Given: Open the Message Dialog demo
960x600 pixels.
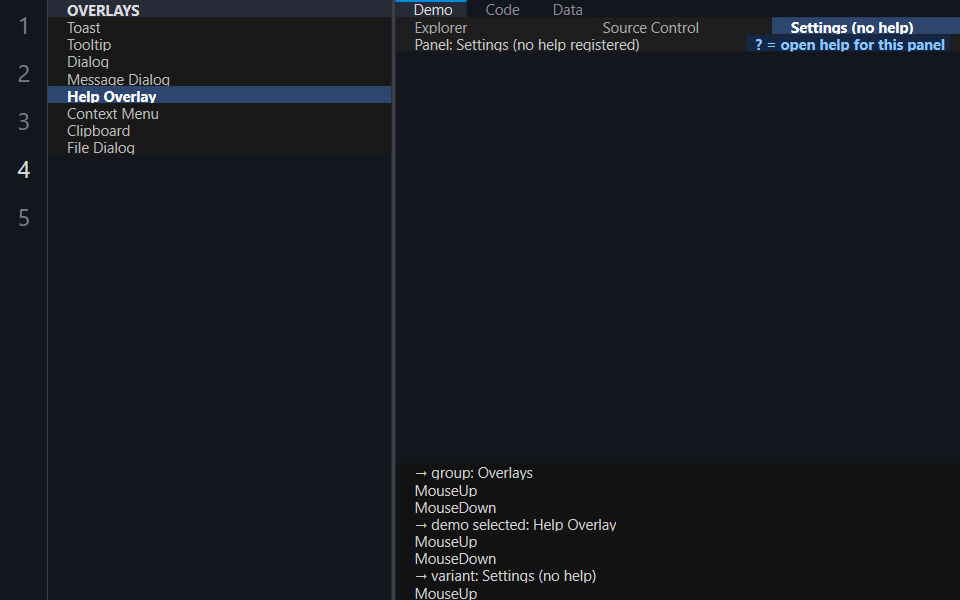Looking at the screenshot, I should tap(219, 79).
